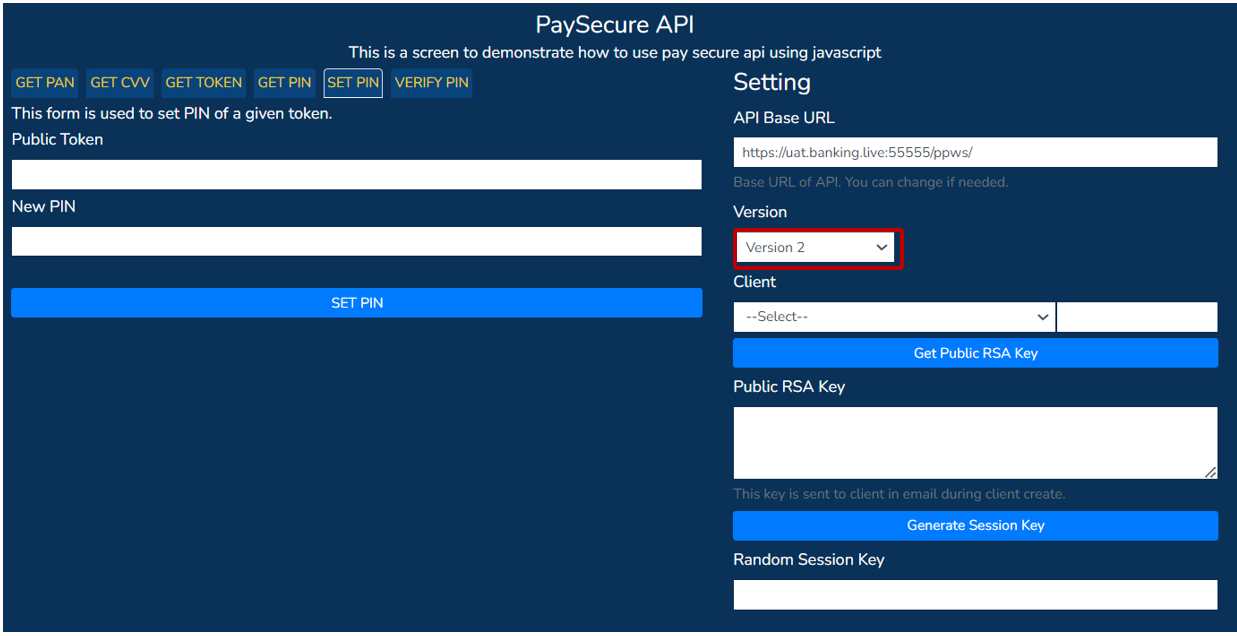The width and height of the screenshot is (1237, 636).
Task: Go to the GET PIN tab
Action: 285,83
